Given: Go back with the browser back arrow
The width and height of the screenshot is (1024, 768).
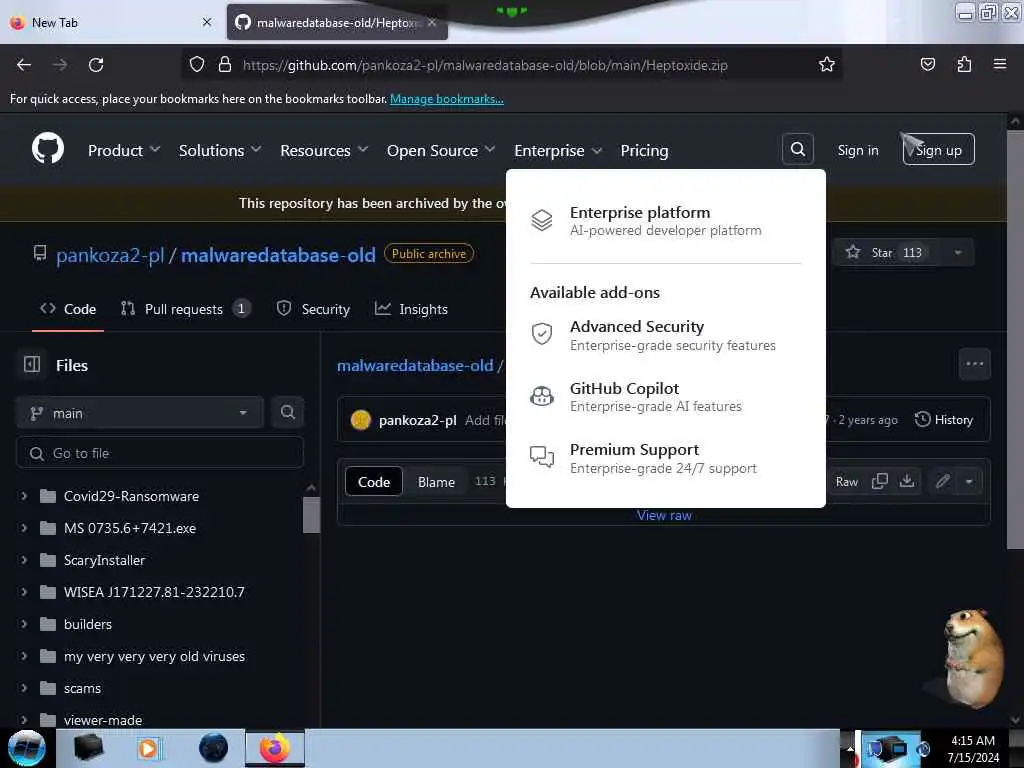Looking at the screenshot, I should (24, 65).
